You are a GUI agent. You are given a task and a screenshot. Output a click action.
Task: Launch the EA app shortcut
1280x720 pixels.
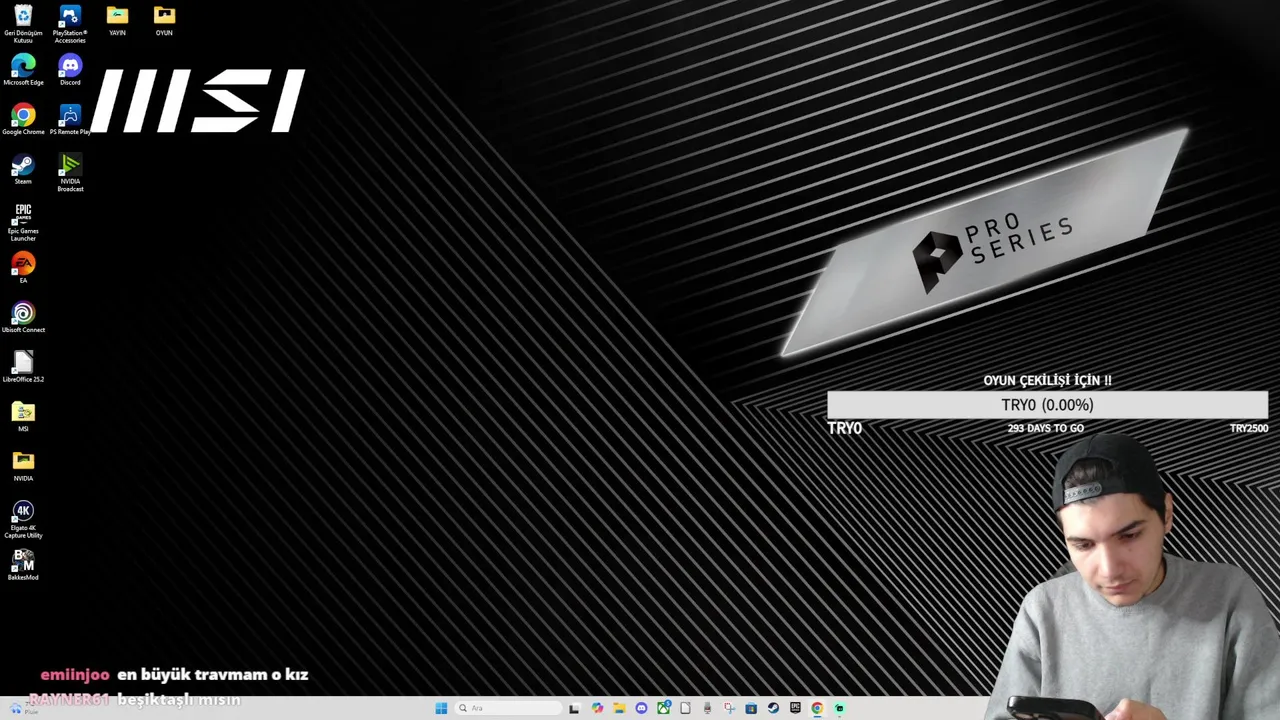click(x=23, y=268)
